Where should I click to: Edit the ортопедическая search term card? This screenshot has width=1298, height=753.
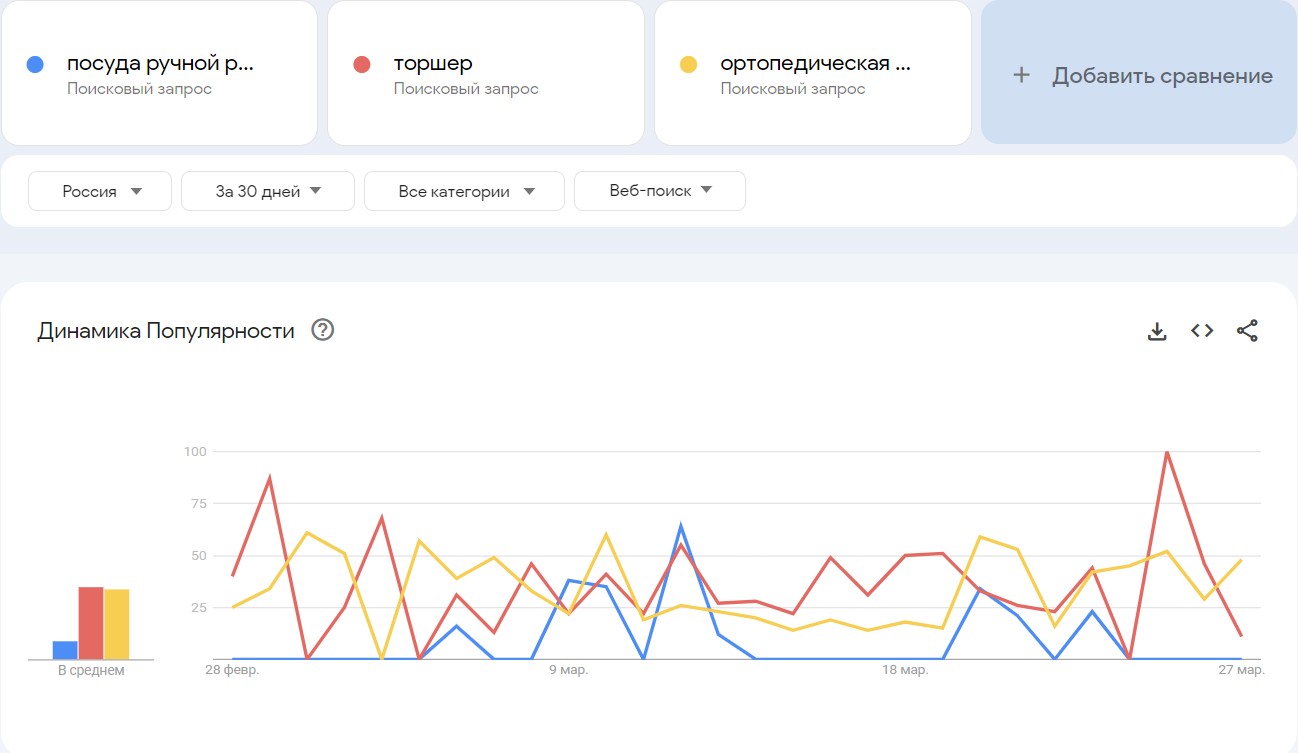[813, 72]
